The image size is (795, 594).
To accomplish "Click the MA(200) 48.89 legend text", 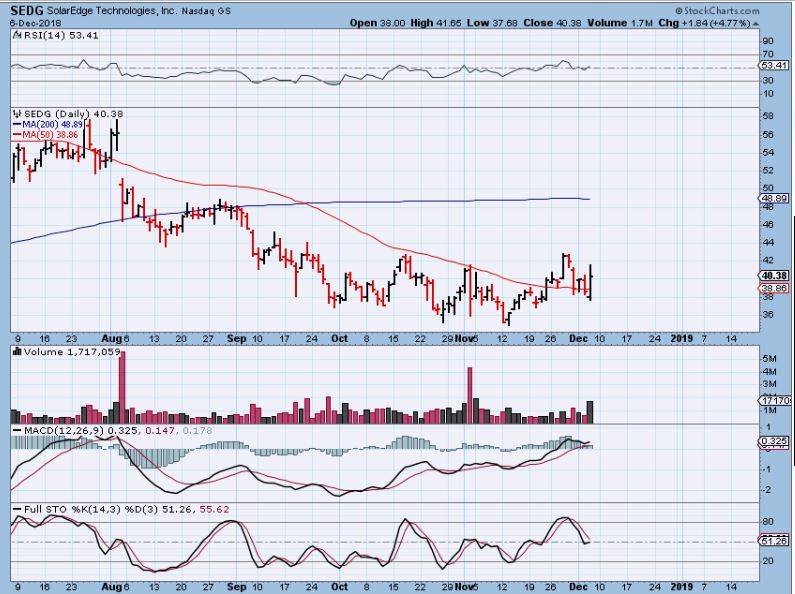I will [x=52, y=124].
